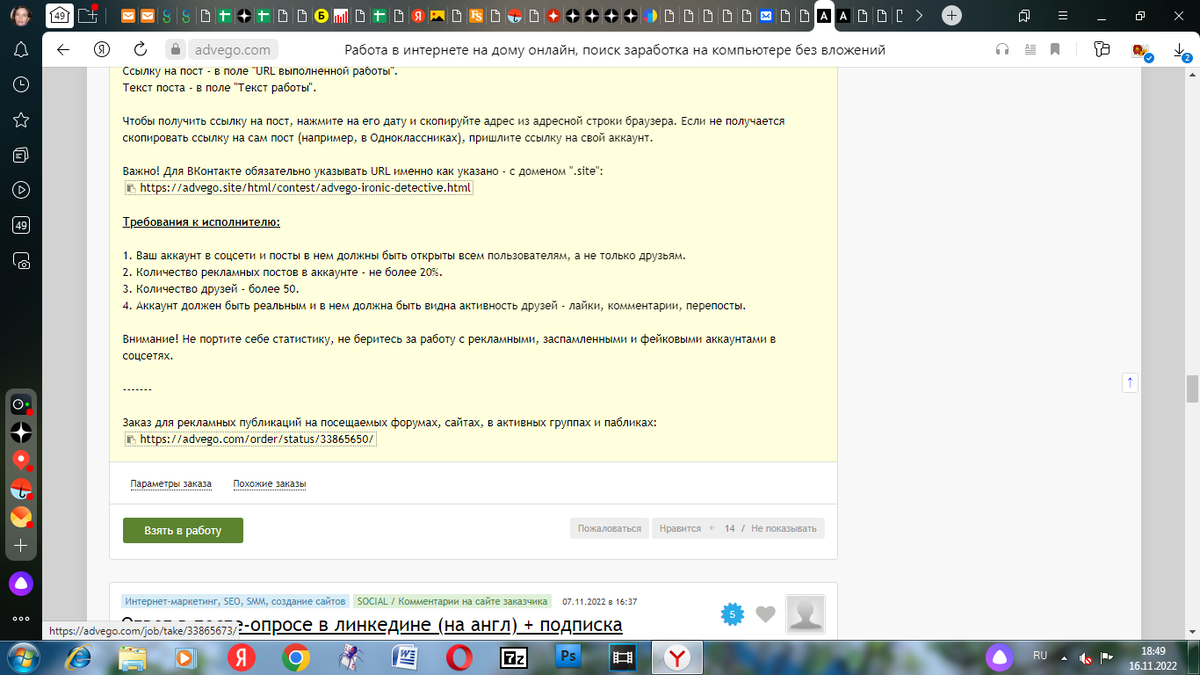1200x675 pixels.
Task: Open the "Параметры заказа" tab
Action: (x=171, y=484)
